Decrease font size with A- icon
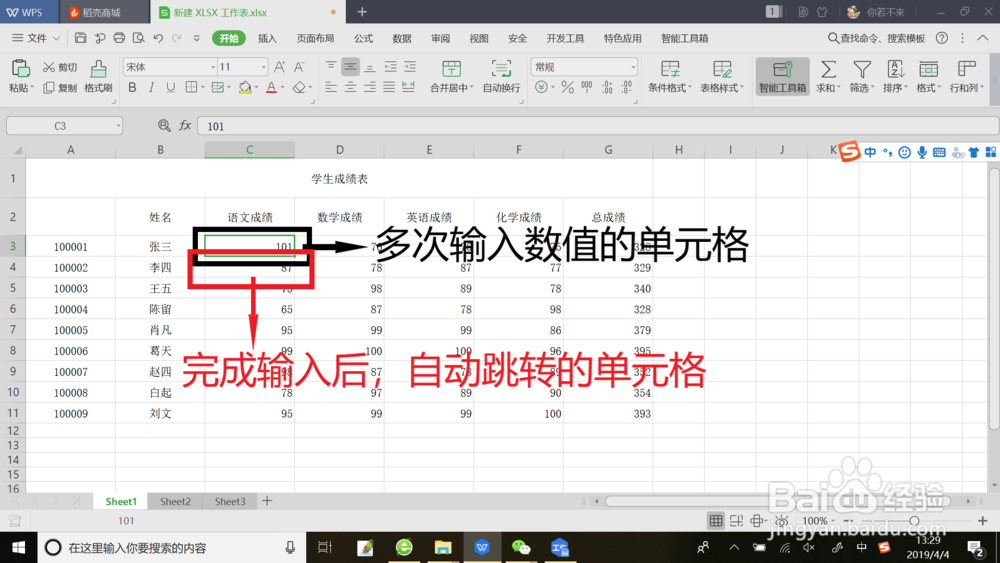 click(x=299, y=67)
